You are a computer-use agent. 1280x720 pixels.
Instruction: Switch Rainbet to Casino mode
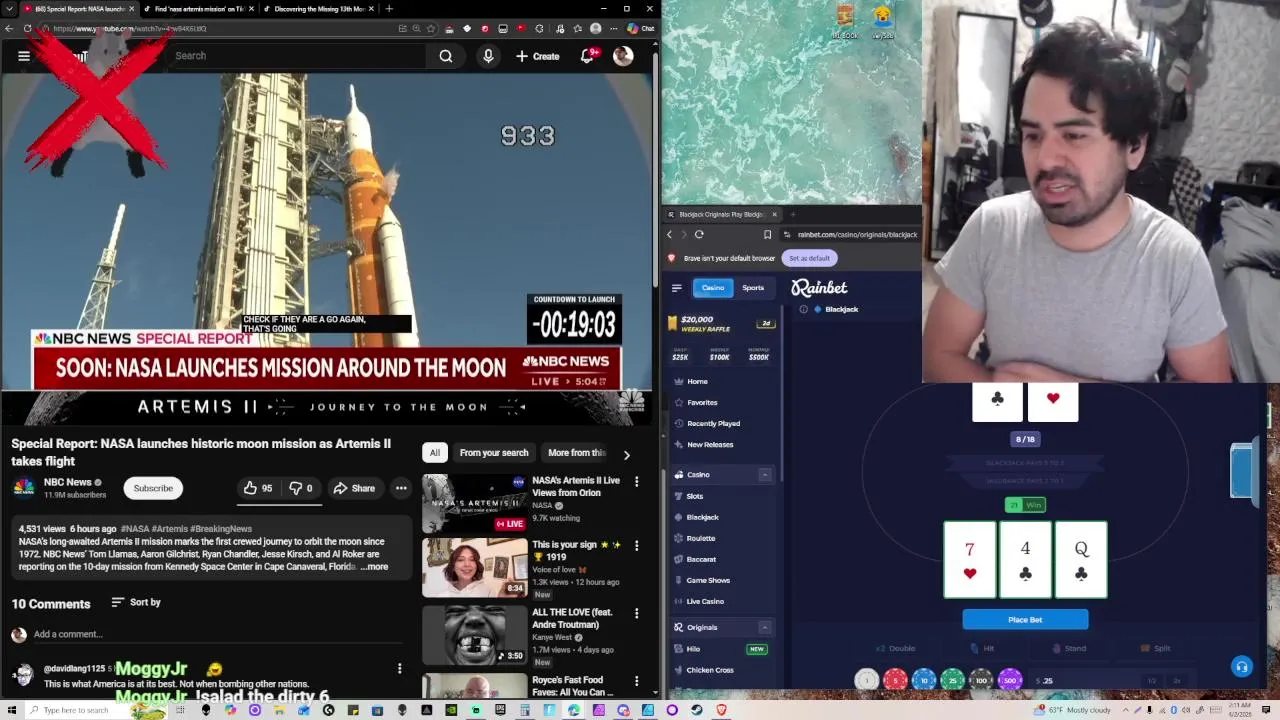(x=713, y=288)
